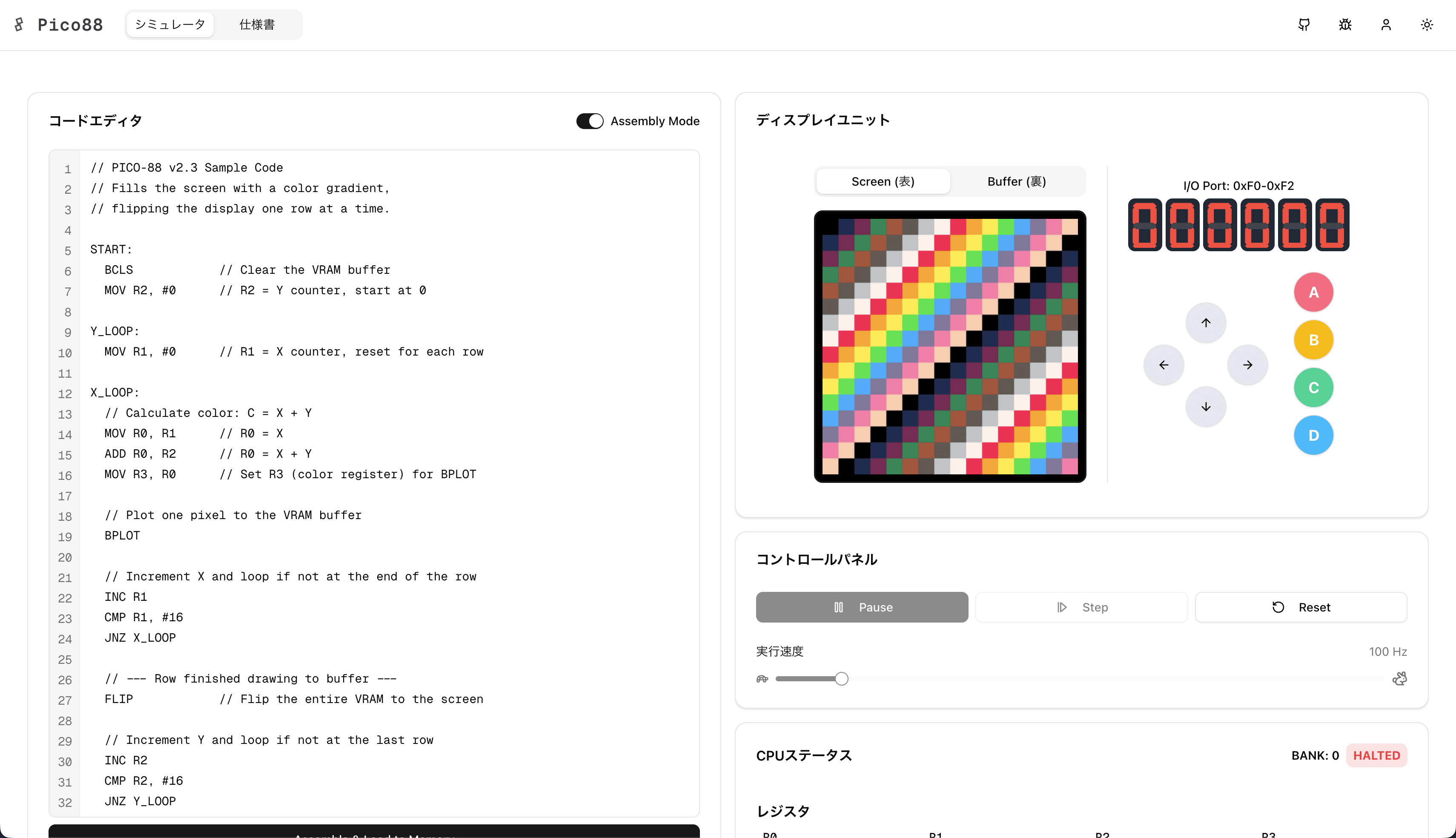This screenshot has height=838, width=1456.
Task: Show the Buffer (裏) display view
Action: pos(1016,182)
